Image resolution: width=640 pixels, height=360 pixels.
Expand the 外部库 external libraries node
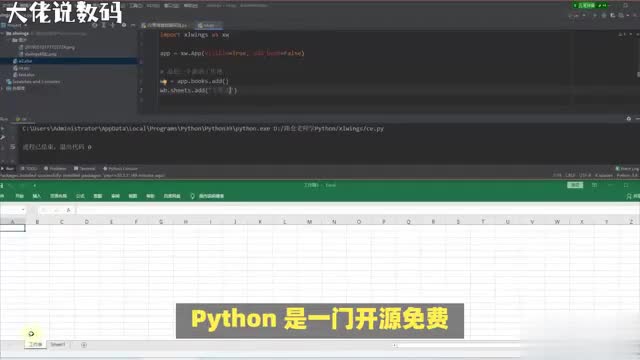(3, 88)
